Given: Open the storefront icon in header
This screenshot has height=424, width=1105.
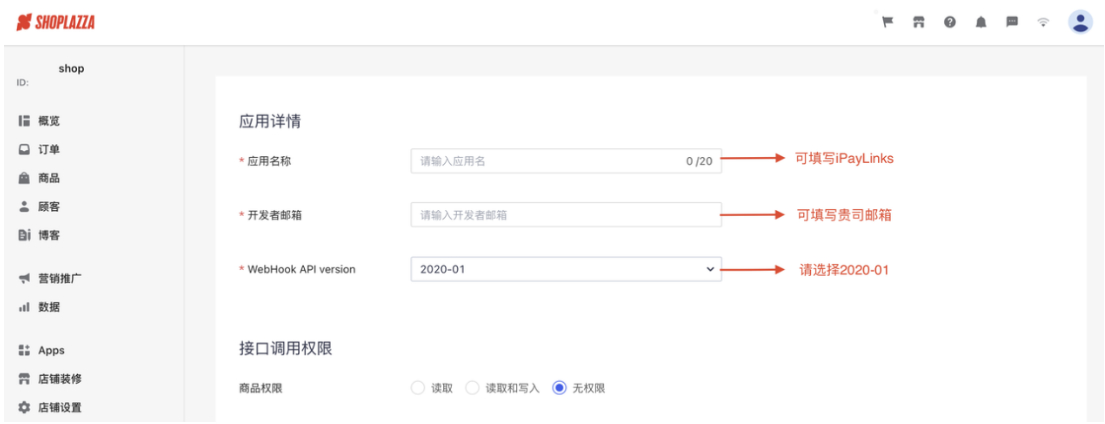Looking at the screenshot, I should [x=918, y=22].
